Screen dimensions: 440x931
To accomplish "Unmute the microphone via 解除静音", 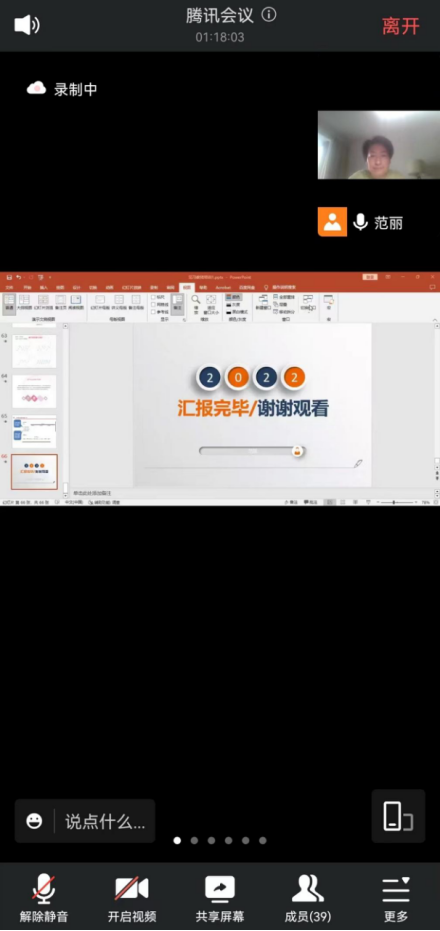I will pyautogui.click(x=43, y=900).
